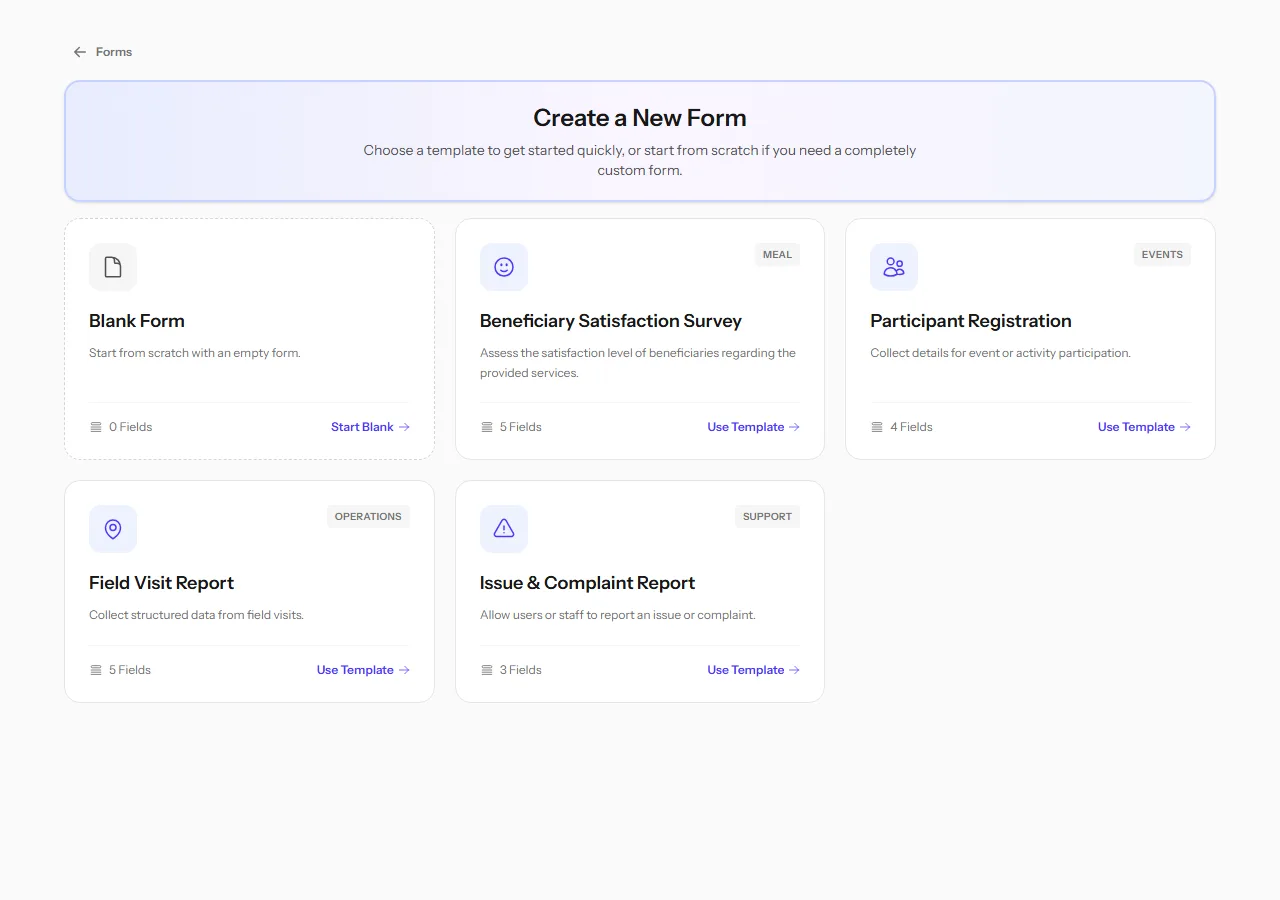Click the warning triangle icon on Issue & Complaint Report
Screen dimensions: 1280x900
pyautogui.click(x=504, y=529)
